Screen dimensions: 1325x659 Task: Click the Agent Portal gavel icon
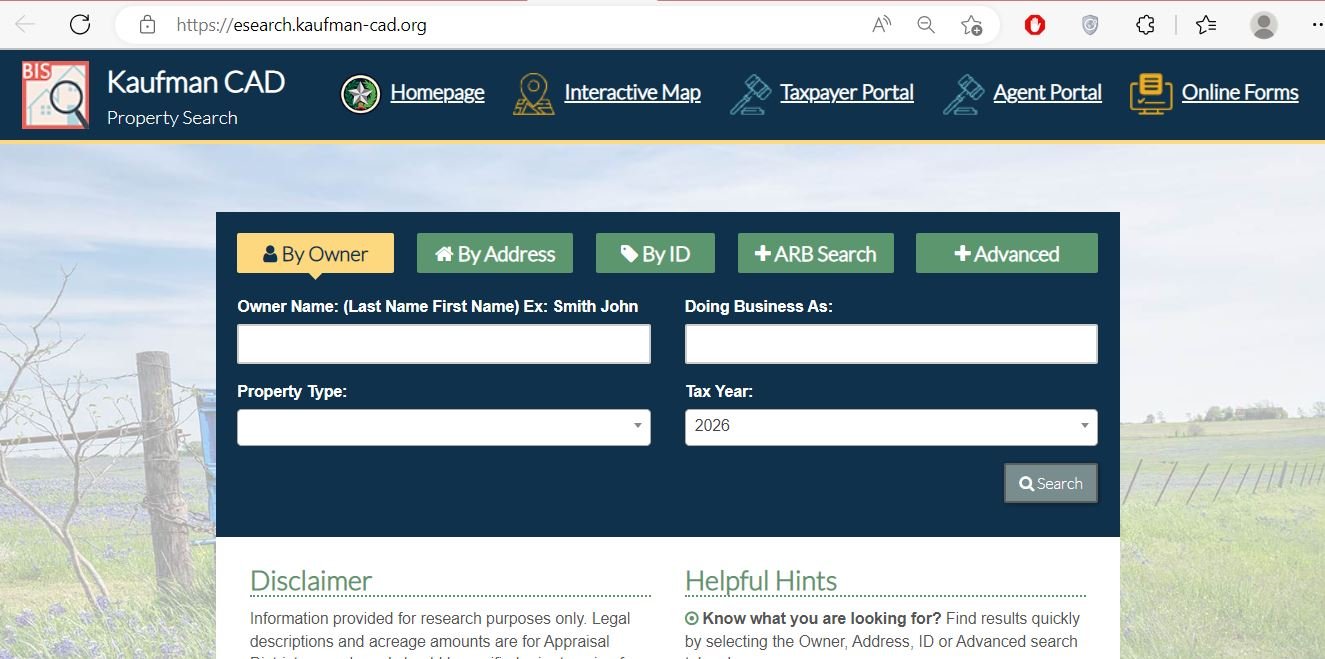coord(964,94)
